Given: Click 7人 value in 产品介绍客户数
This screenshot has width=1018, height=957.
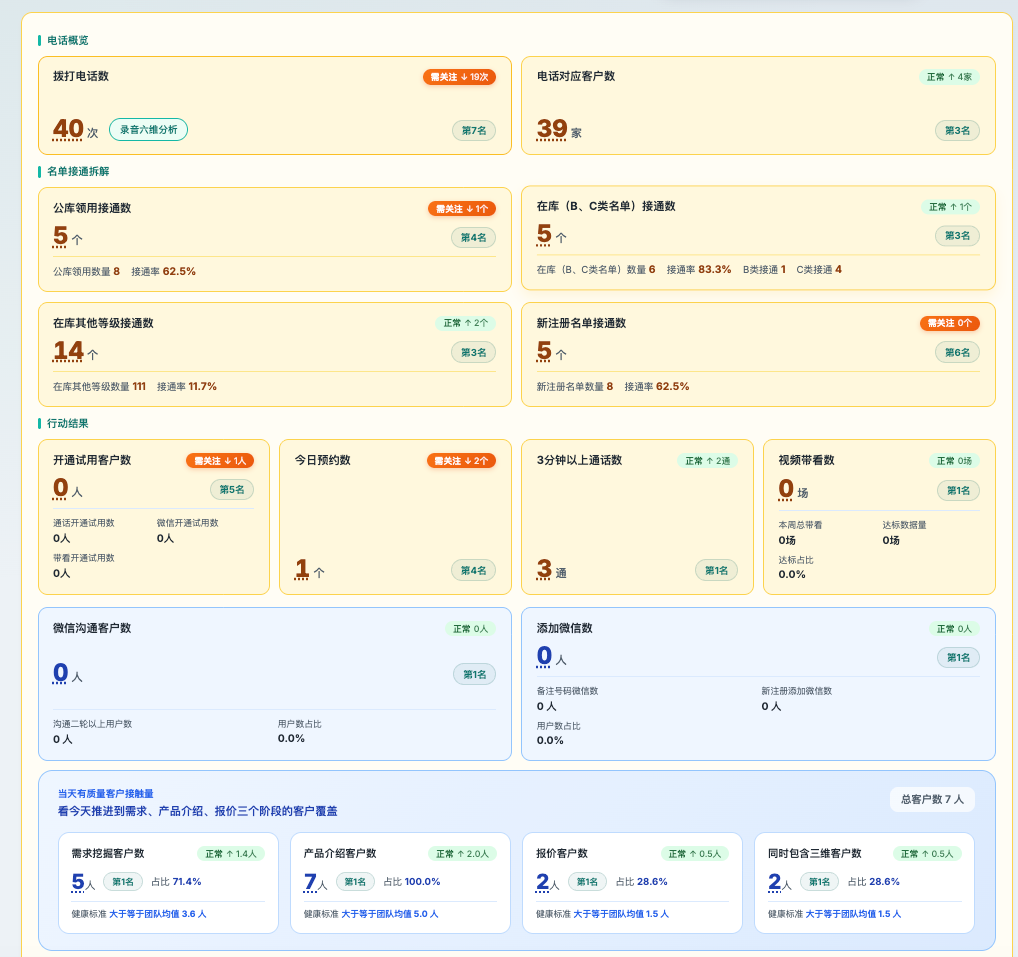Looking at the screenshot, I should (x=316, y=882).
